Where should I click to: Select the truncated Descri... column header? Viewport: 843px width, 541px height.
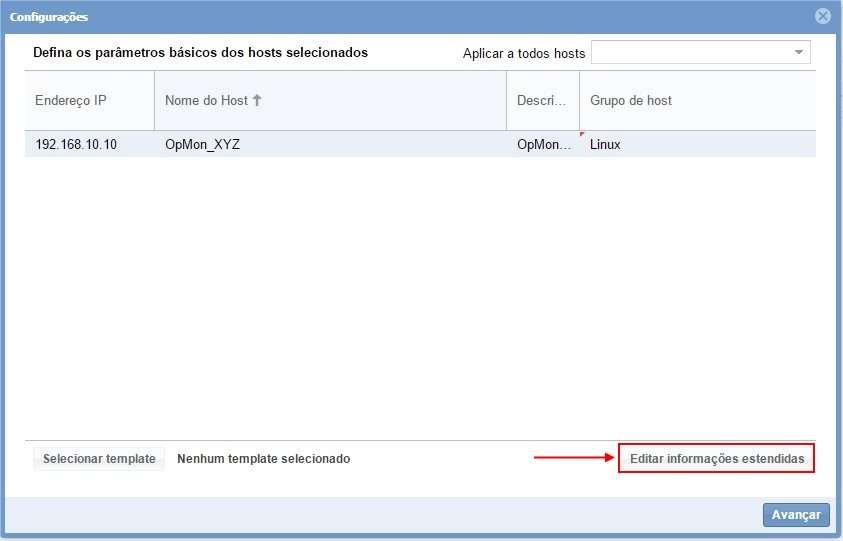tap(542, 100)
